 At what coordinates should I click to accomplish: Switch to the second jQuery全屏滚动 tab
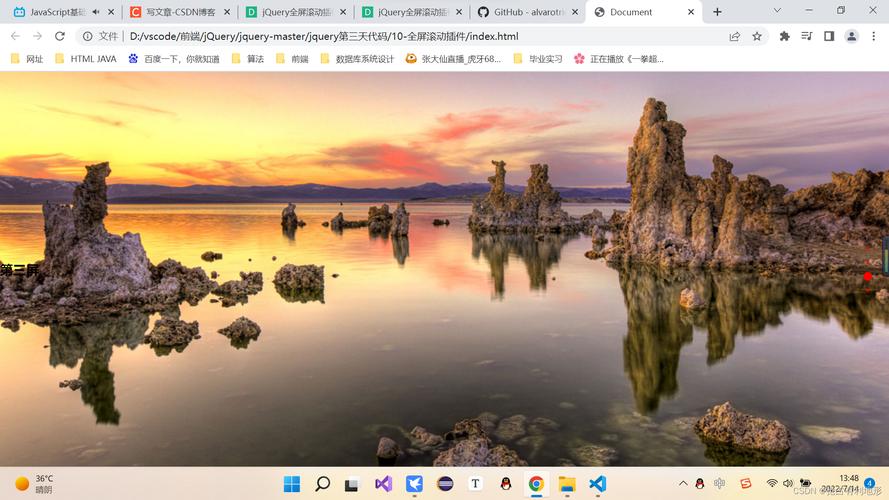413,12
